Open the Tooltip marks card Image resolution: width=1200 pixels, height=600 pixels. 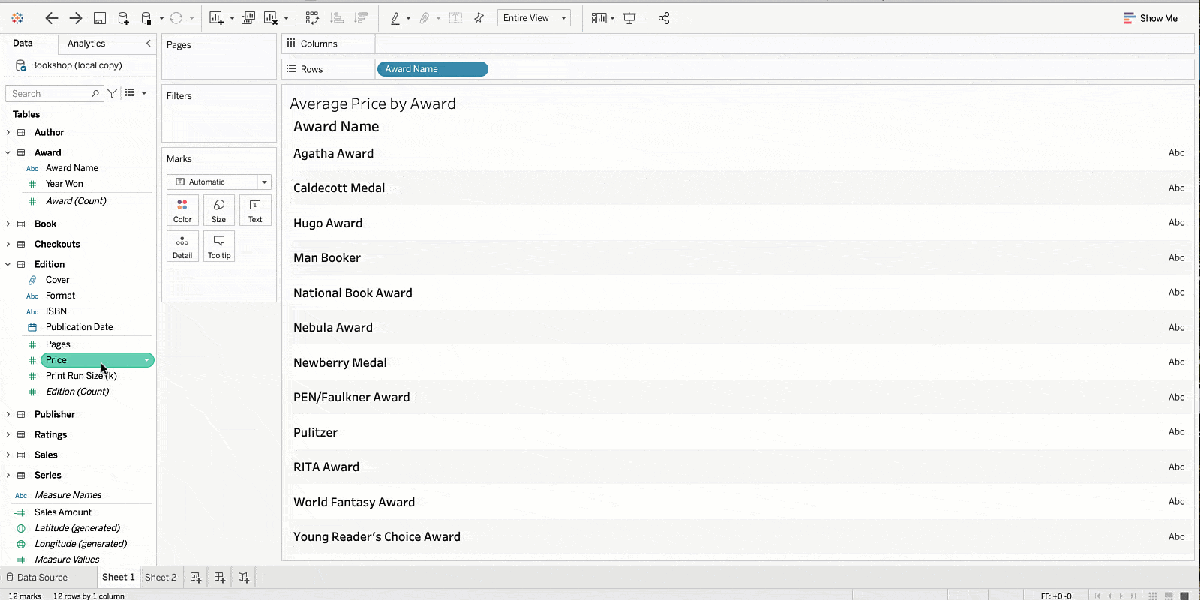coord(218,246)
